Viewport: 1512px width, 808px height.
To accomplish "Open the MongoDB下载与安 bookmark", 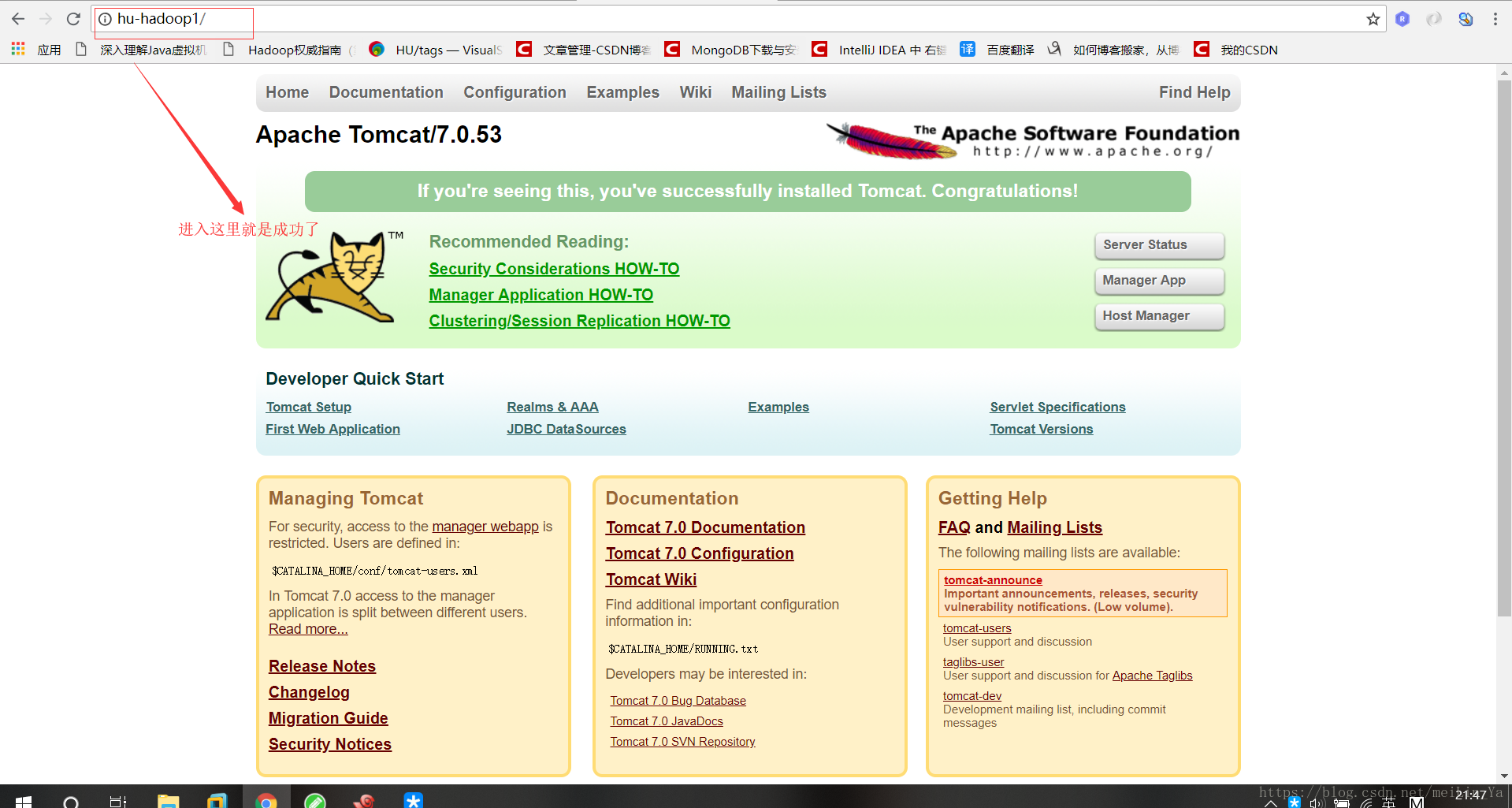I will pos(730,50).
